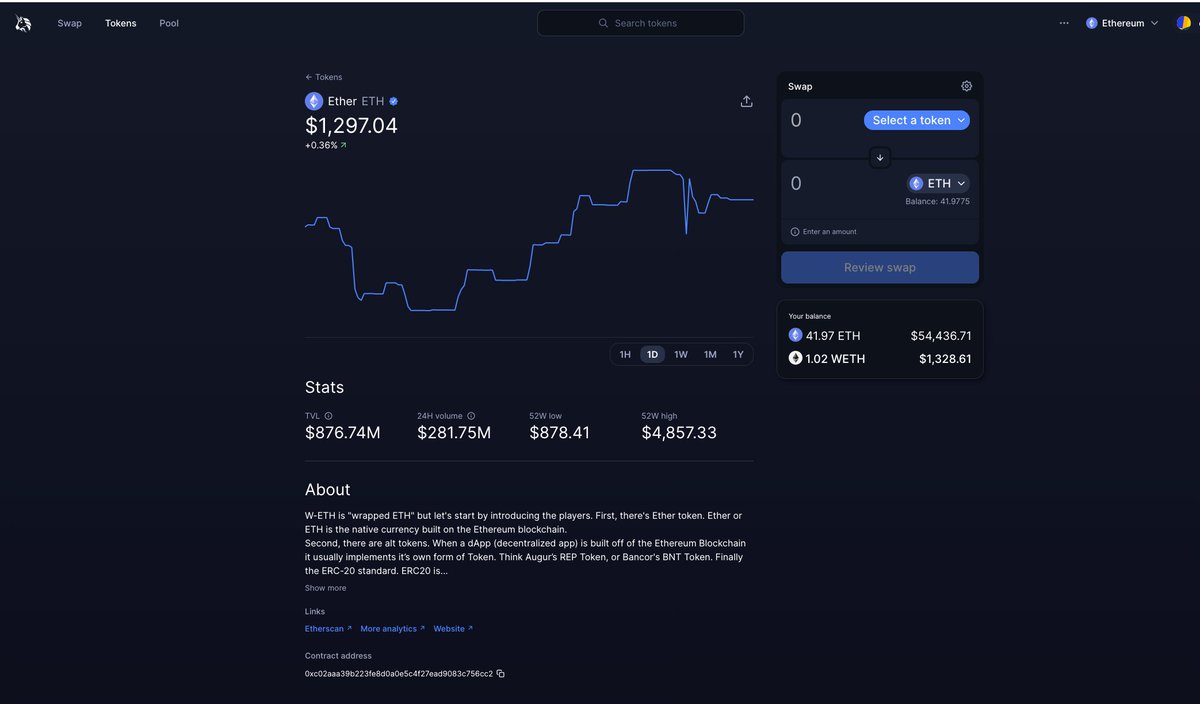The image size is (1200, 704).
Task: Open the Pool page in navigation
Action: pyautogui.click(x=169, y=23)
